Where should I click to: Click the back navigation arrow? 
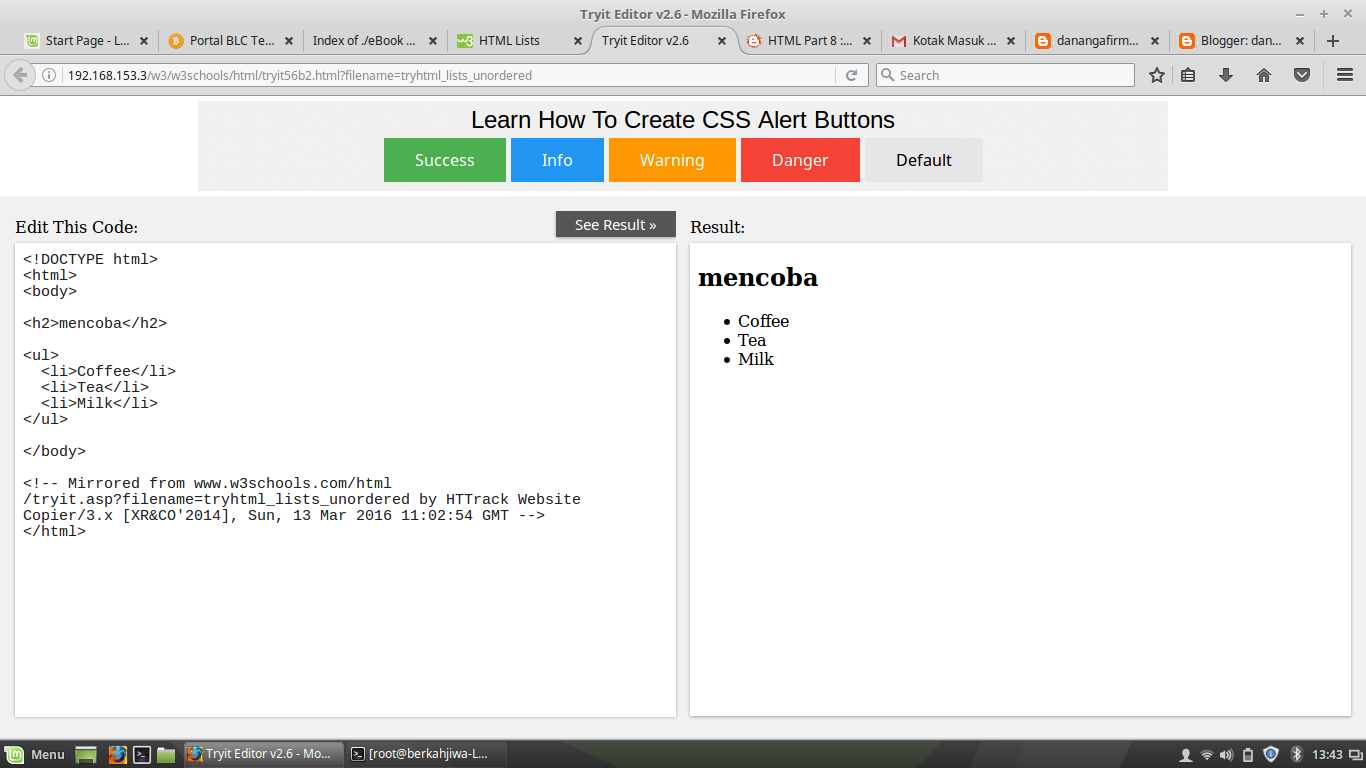22,74
